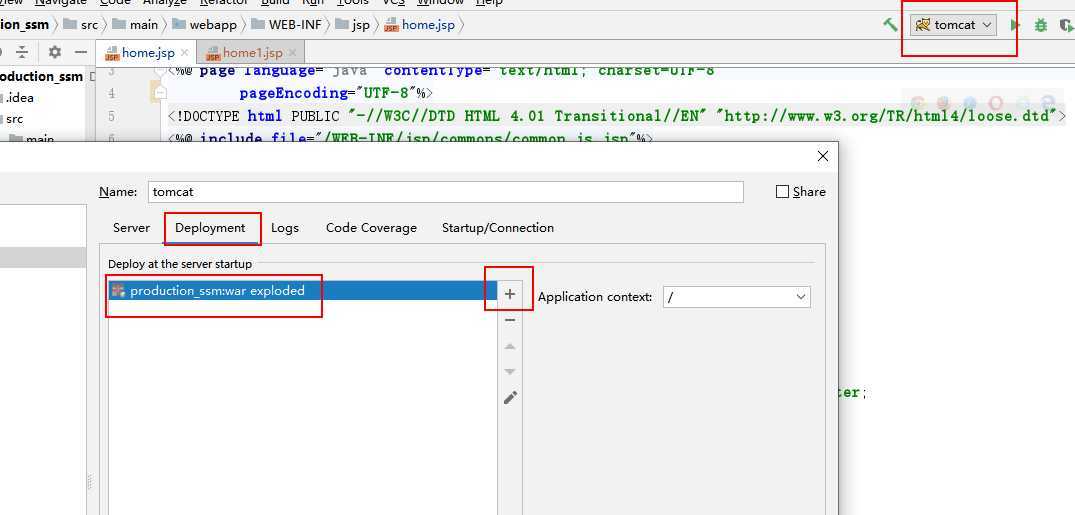The height and width of the screenshot is (515, 1075).
Task: Edit the configuration Name field
Action: (x=446, y=192)
